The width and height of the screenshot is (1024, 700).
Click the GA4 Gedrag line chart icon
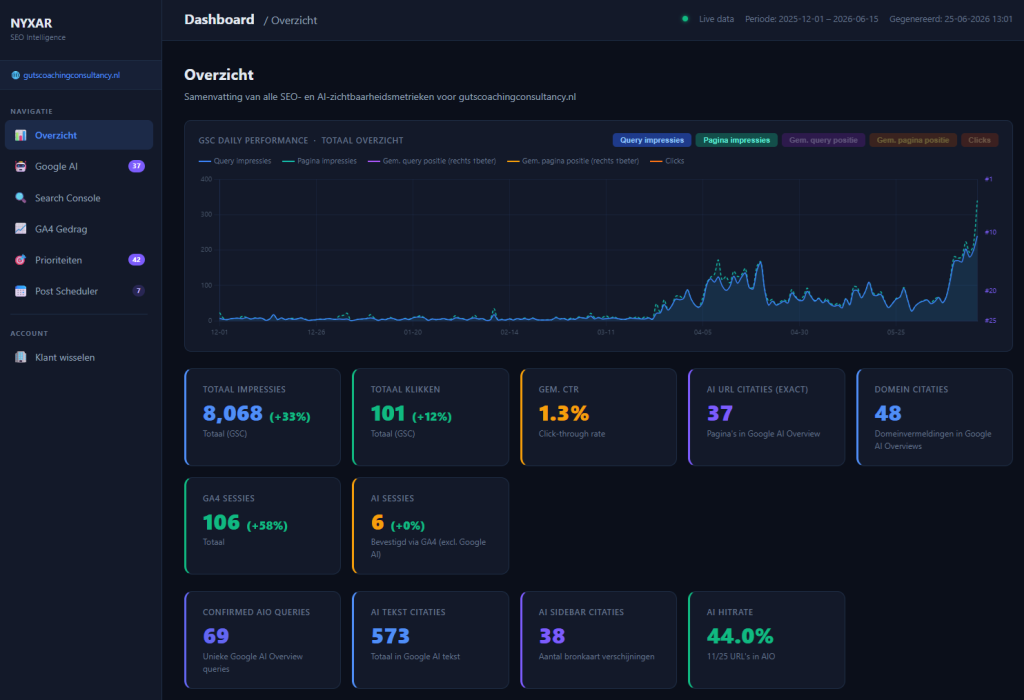[21, 229]
